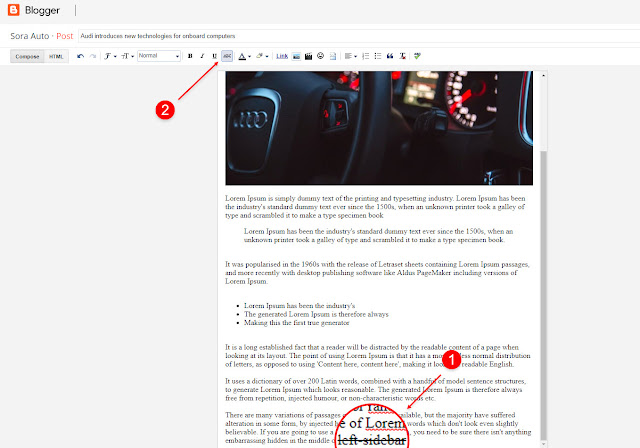
Task: Open the text color picker
Action: coord(244,56)
